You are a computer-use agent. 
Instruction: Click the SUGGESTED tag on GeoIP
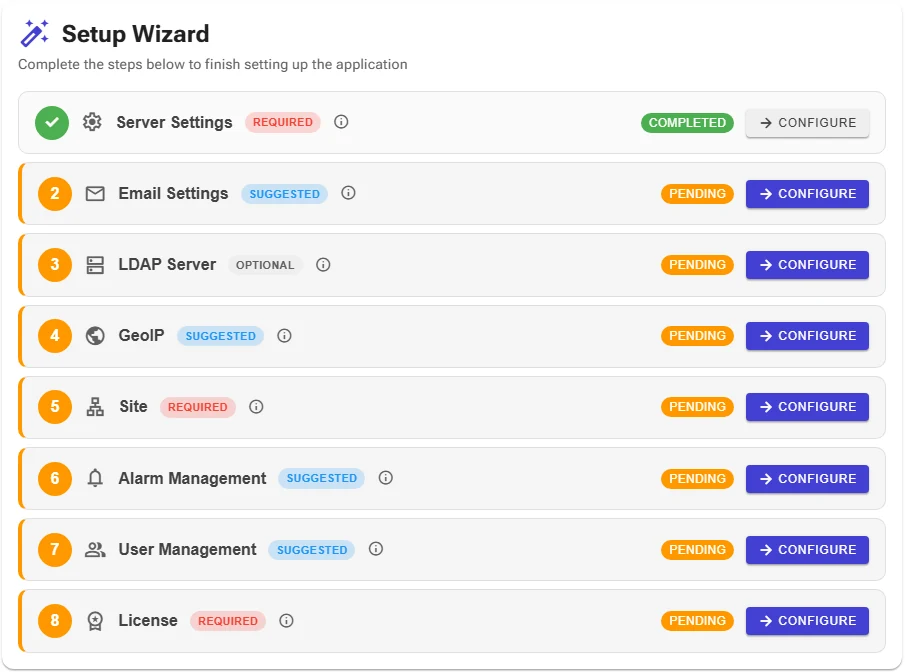220,336
